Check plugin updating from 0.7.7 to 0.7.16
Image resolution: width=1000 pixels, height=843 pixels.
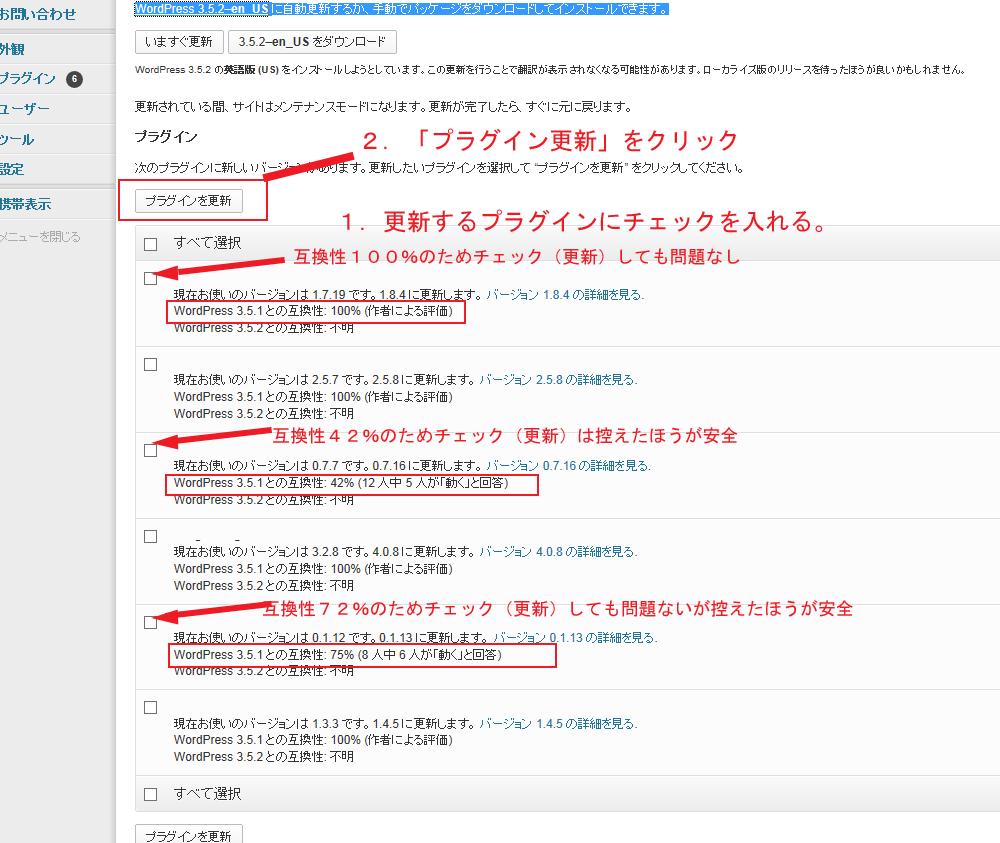pos(151,451)
